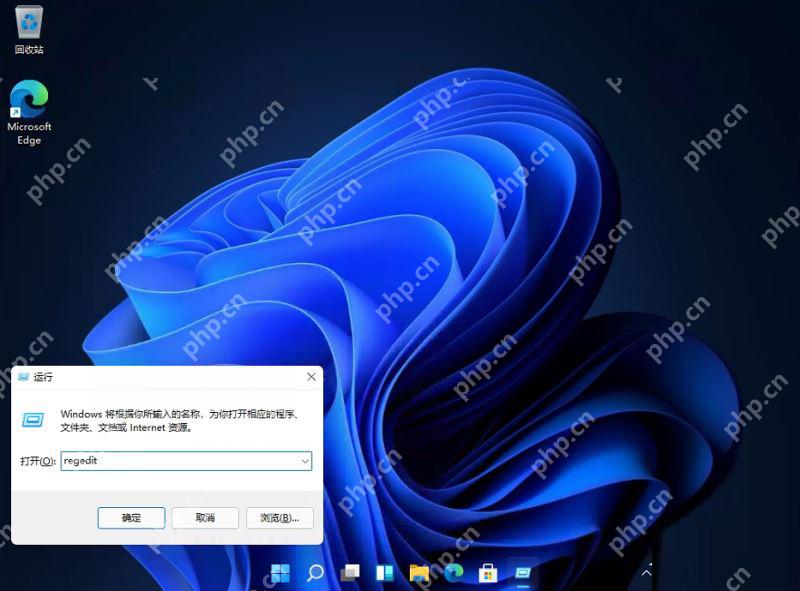Close the Run dialog window
The image size is (800, 591).
pos(311,377)
